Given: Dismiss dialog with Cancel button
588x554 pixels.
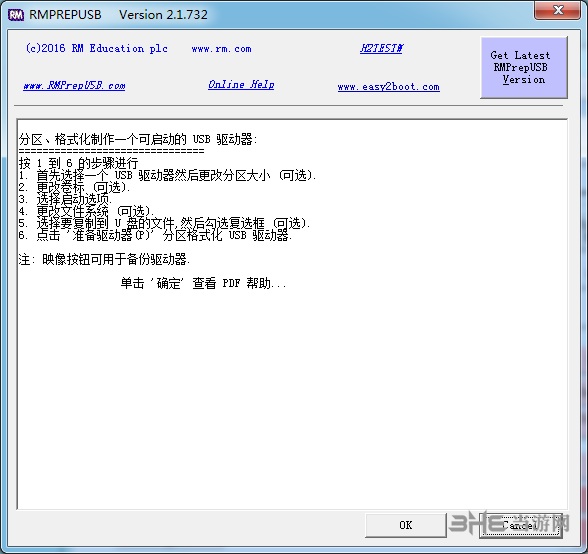Looking at the screenshot, I should (521, 525).
